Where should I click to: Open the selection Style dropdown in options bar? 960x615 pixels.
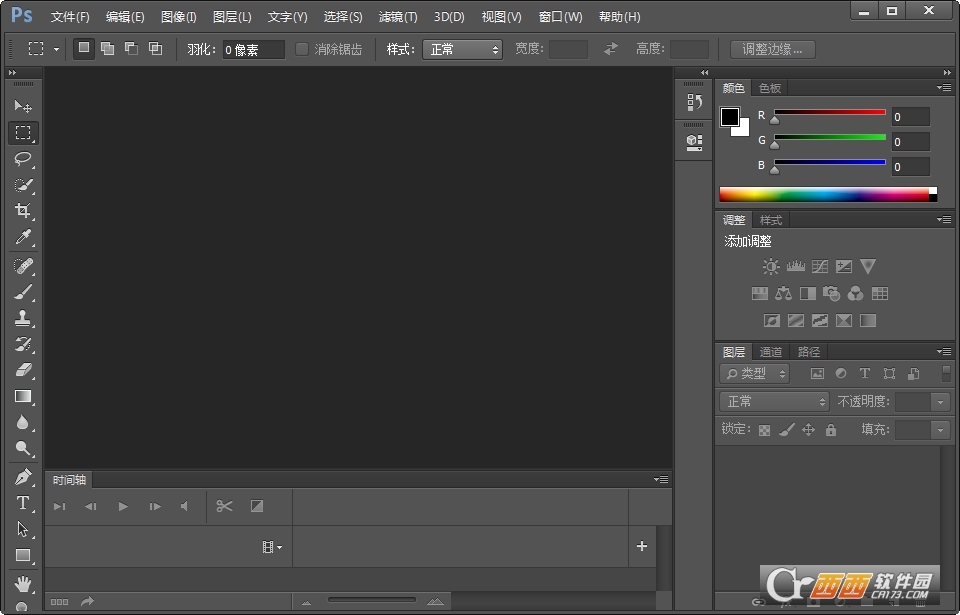462,48
